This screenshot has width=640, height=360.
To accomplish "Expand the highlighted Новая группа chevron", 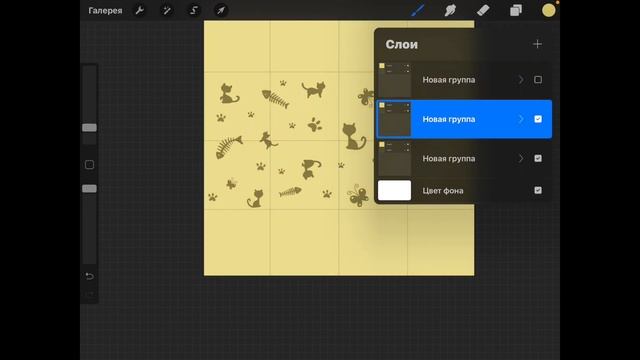I will click(x=521, y=119).
